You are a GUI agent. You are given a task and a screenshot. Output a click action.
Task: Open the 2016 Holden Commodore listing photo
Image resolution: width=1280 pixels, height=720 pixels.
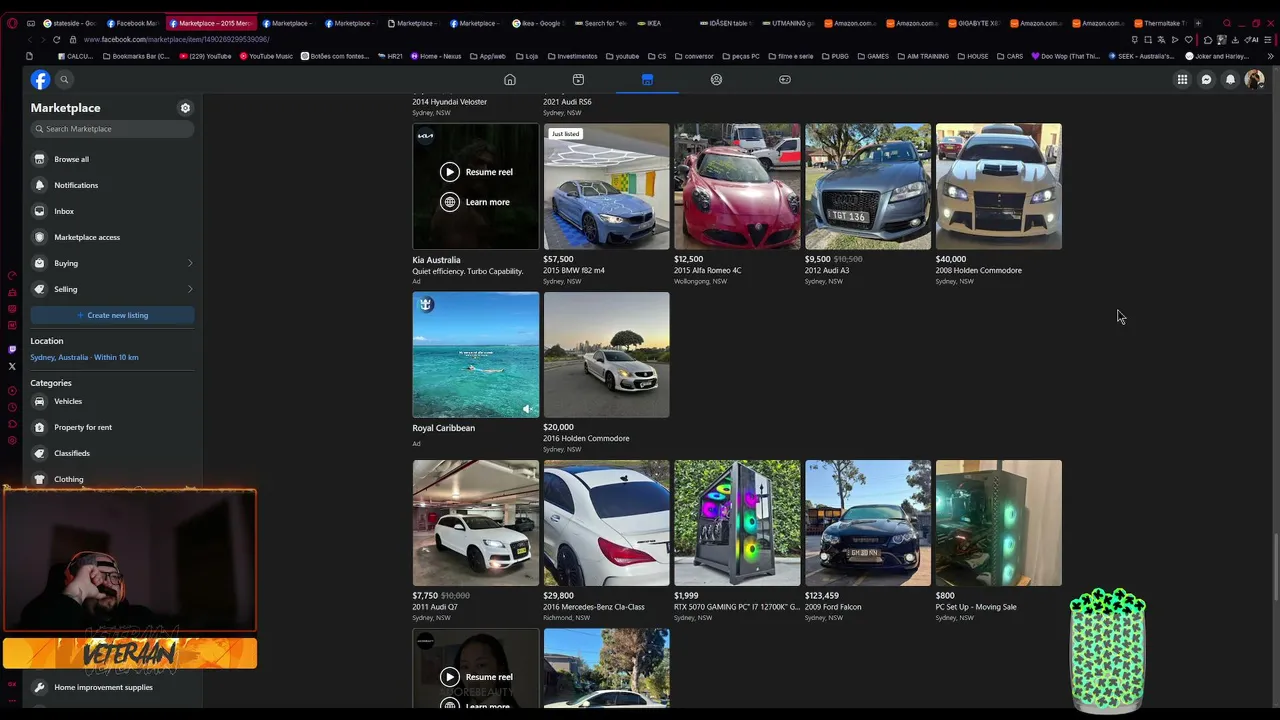606,355
